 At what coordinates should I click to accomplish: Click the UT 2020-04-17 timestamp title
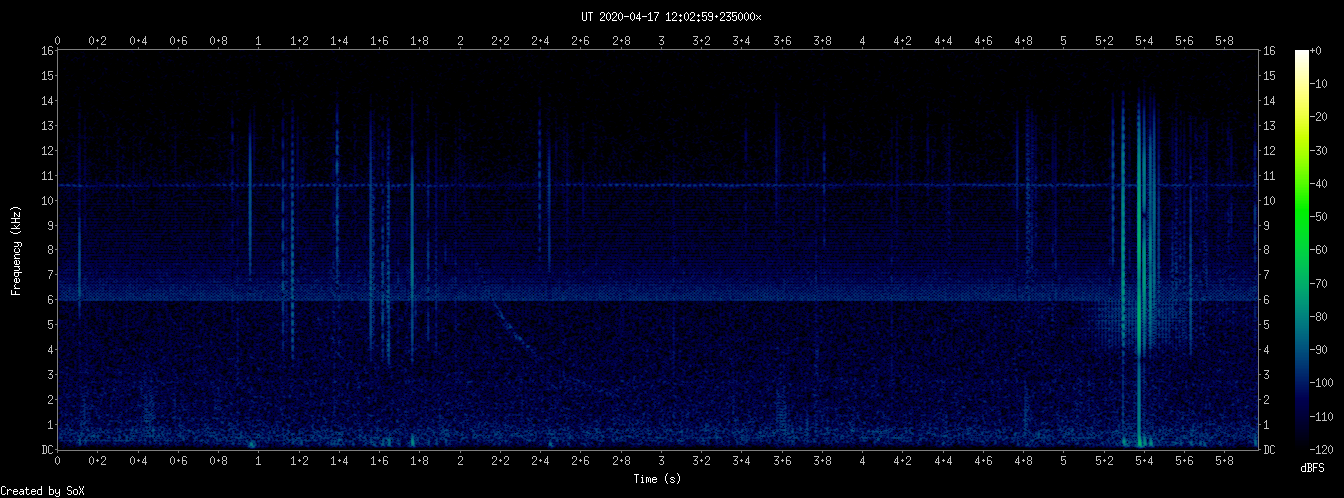click(x=671, y=17)
